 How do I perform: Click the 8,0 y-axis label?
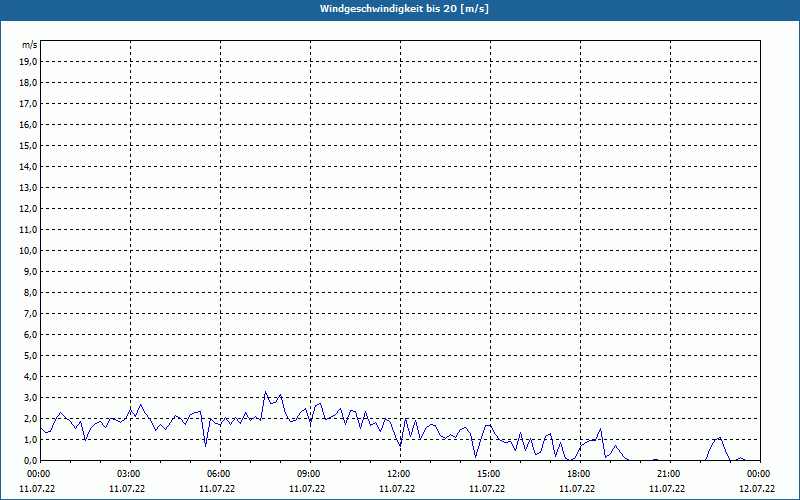coord(31,292)
